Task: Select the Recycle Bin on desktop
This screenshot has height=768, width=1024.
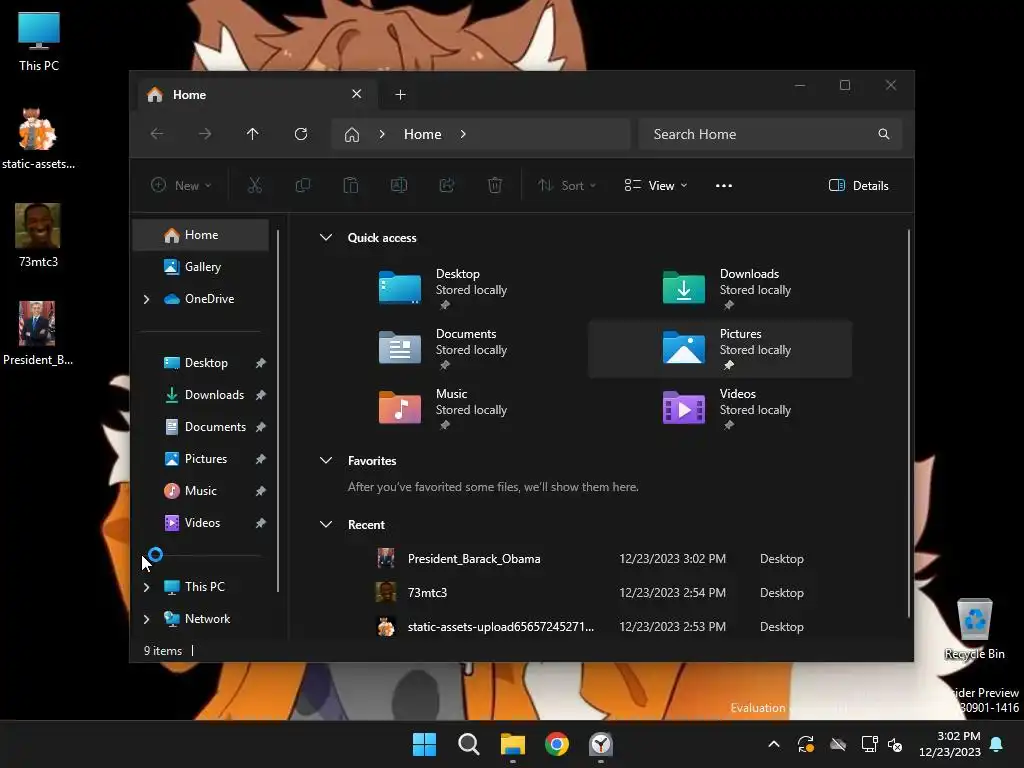Action: point(974,629)
